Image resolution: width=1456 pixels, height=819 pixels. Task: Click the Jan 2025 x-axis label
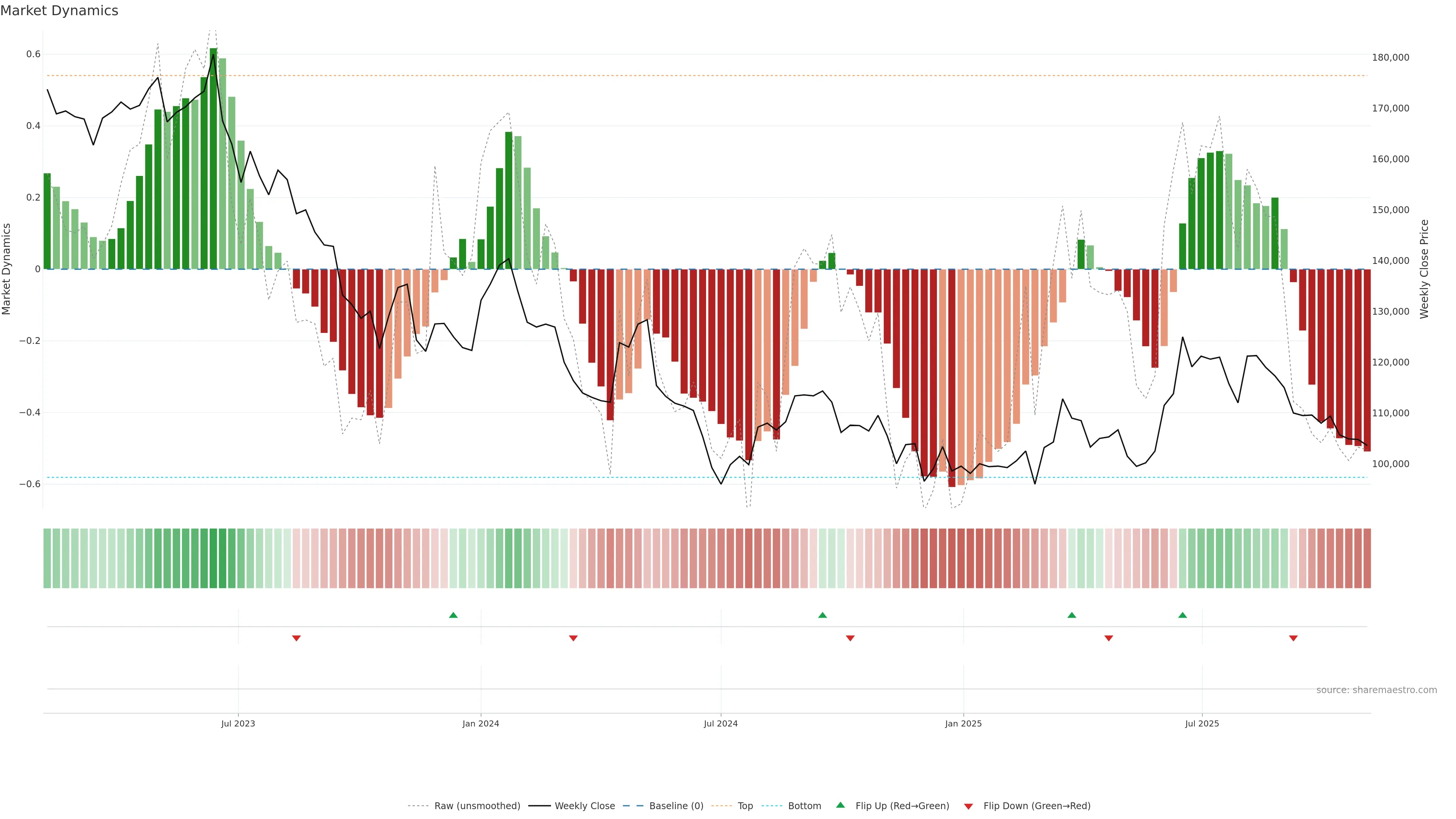pos(963,723)
